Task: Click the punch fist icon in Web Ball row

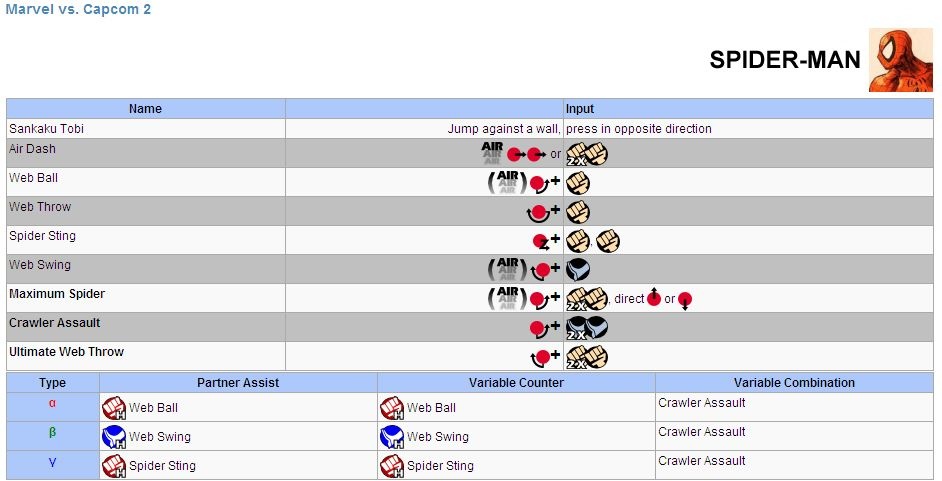Action: click(578, 183)
